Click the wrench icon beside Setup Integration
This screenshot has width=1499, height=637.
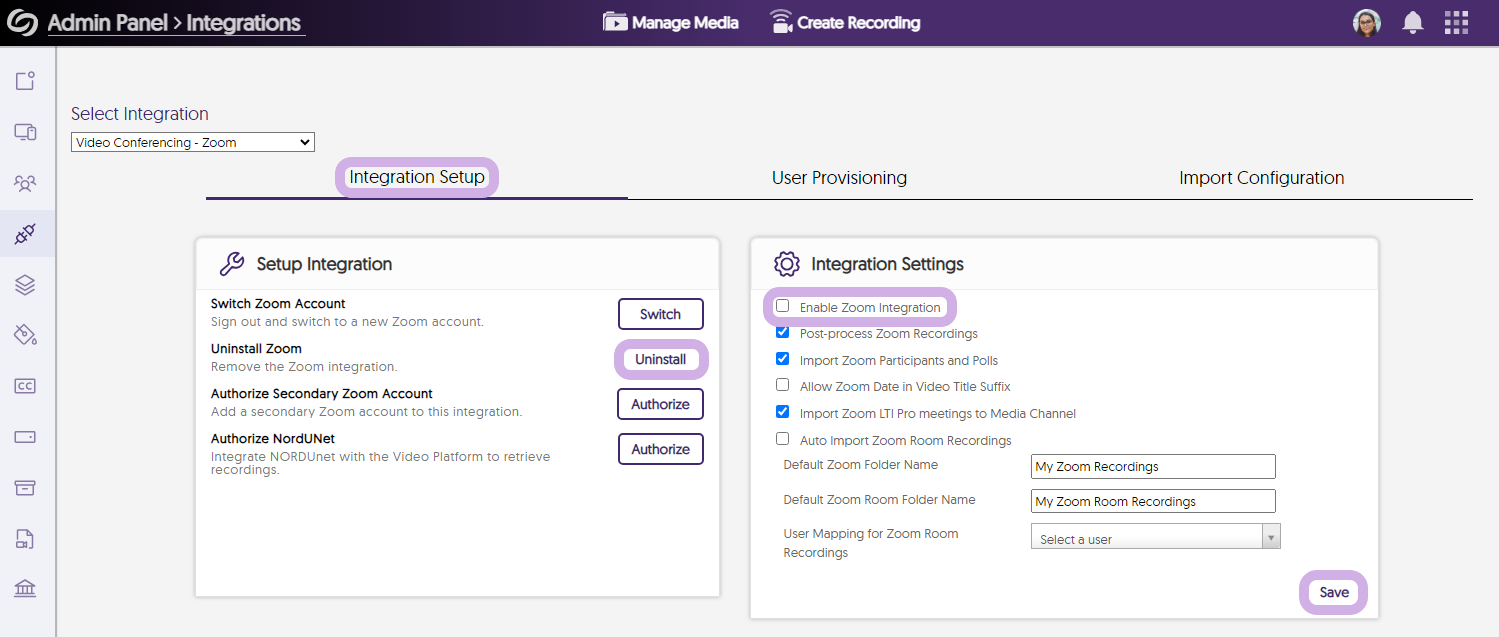pyautogui.click(x=232, y=264)
